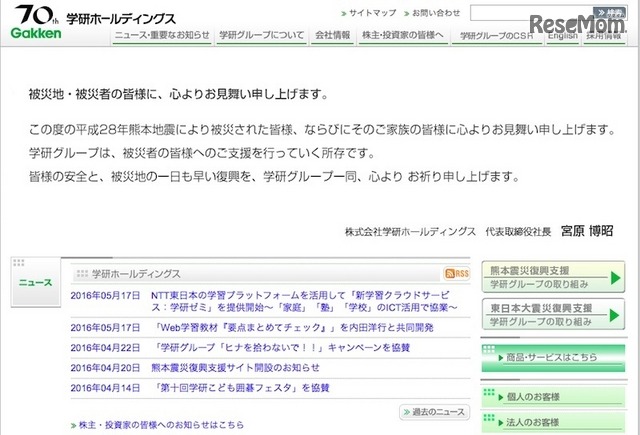Switch to the English site
The image size is (640, 435).
pos(562,36)
